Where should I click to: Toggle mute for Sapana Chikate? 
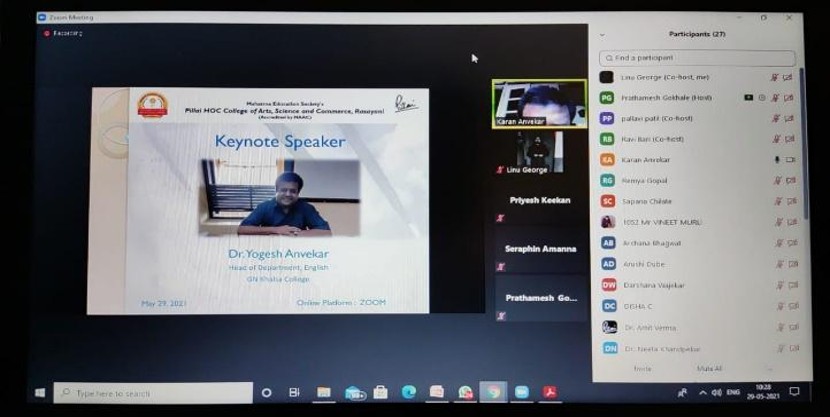click(776, 202)
